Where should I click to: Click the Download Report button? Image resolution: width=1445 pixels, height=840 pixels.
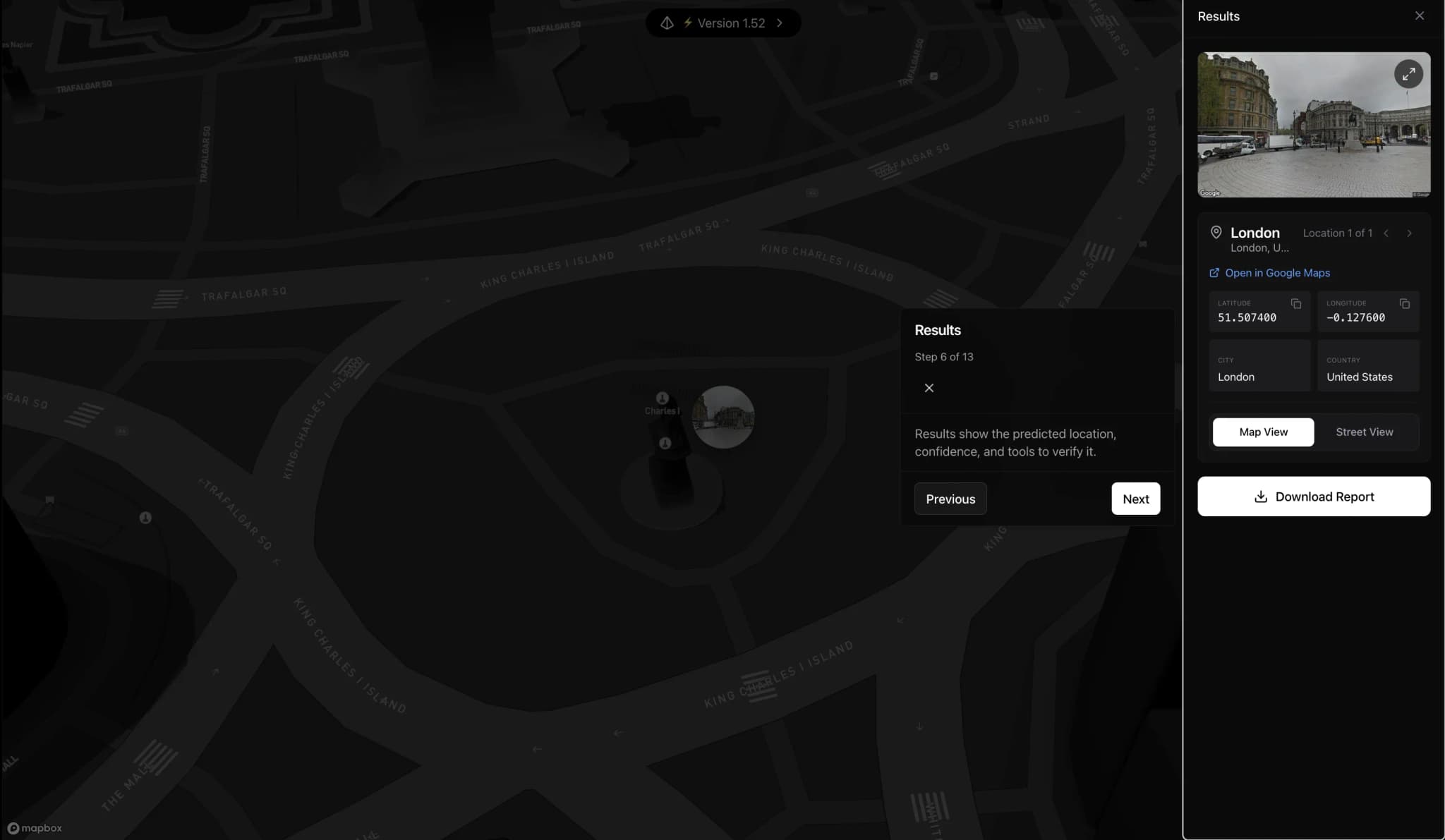[x=1313, y=496]
